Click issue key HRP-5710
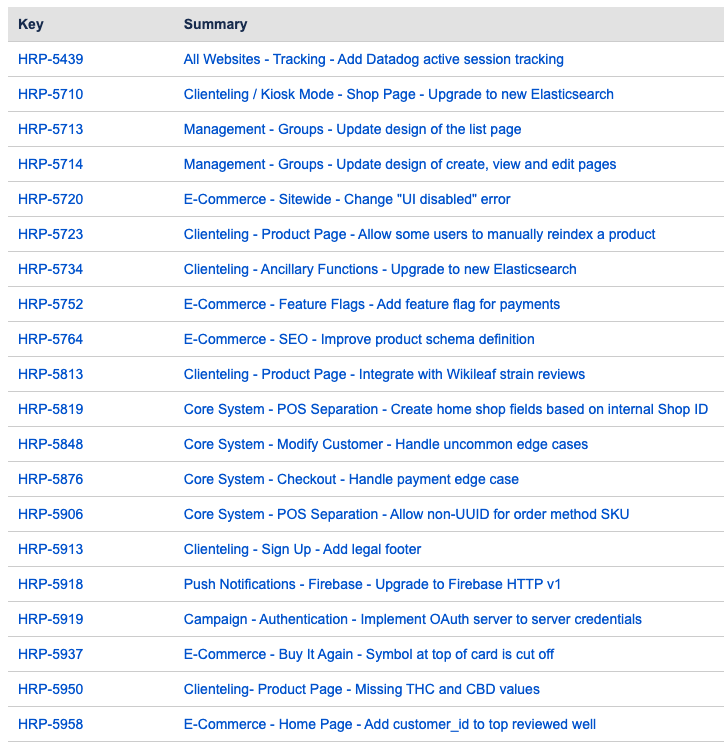This screenshot has width=724, height=751. (x=50, y=94)
